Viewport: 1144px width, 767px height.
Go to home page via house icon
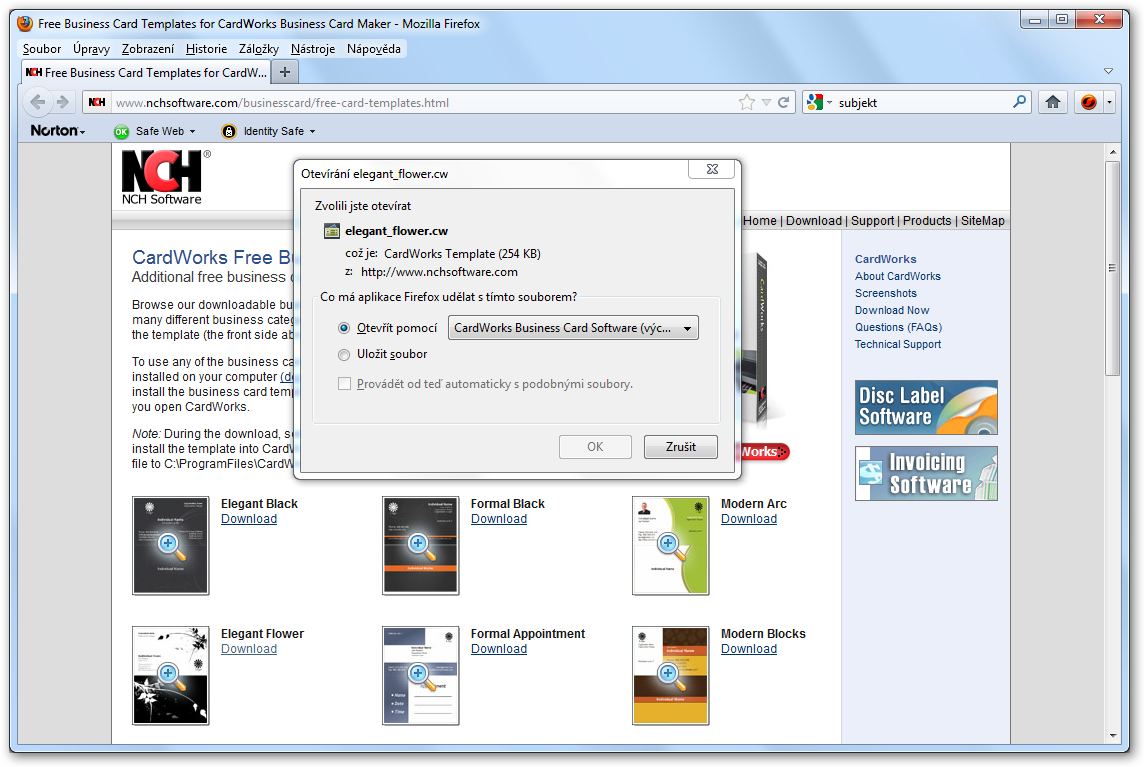[x=1053, y=102]
